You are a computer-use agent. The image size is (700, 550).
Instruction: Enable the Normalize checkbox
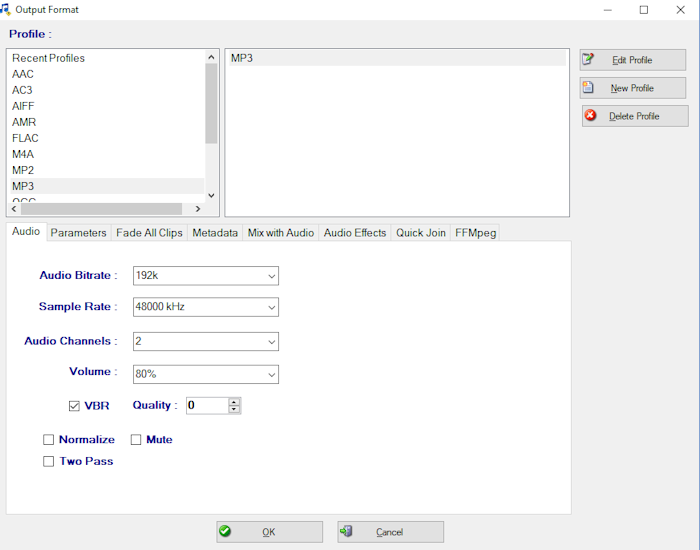[49, 440]
